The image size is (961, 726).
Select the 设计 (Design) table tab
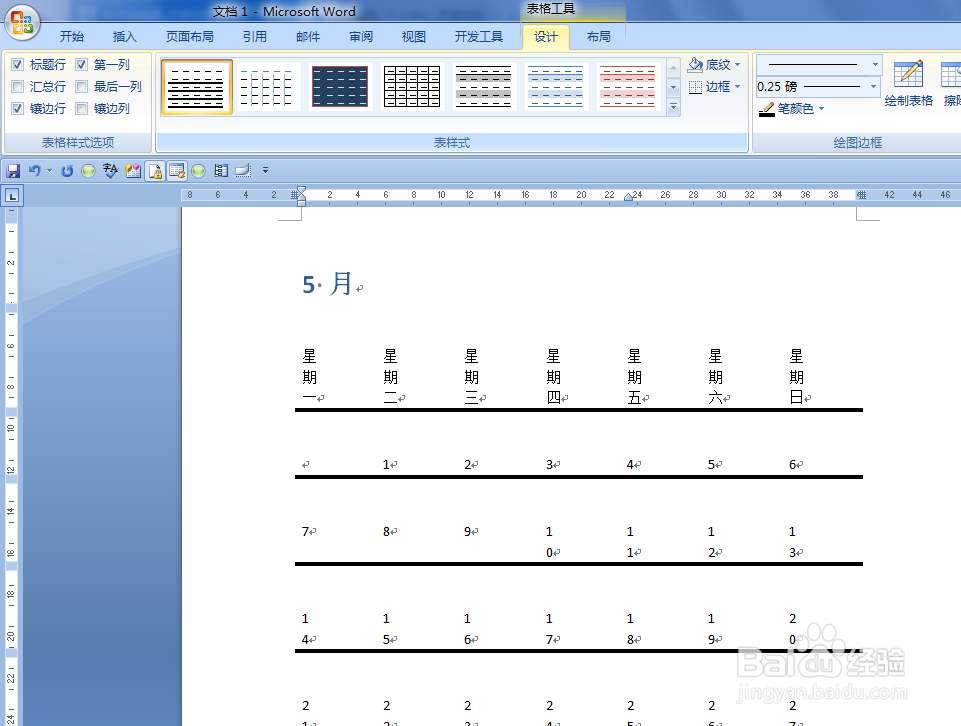pos(546,37)
